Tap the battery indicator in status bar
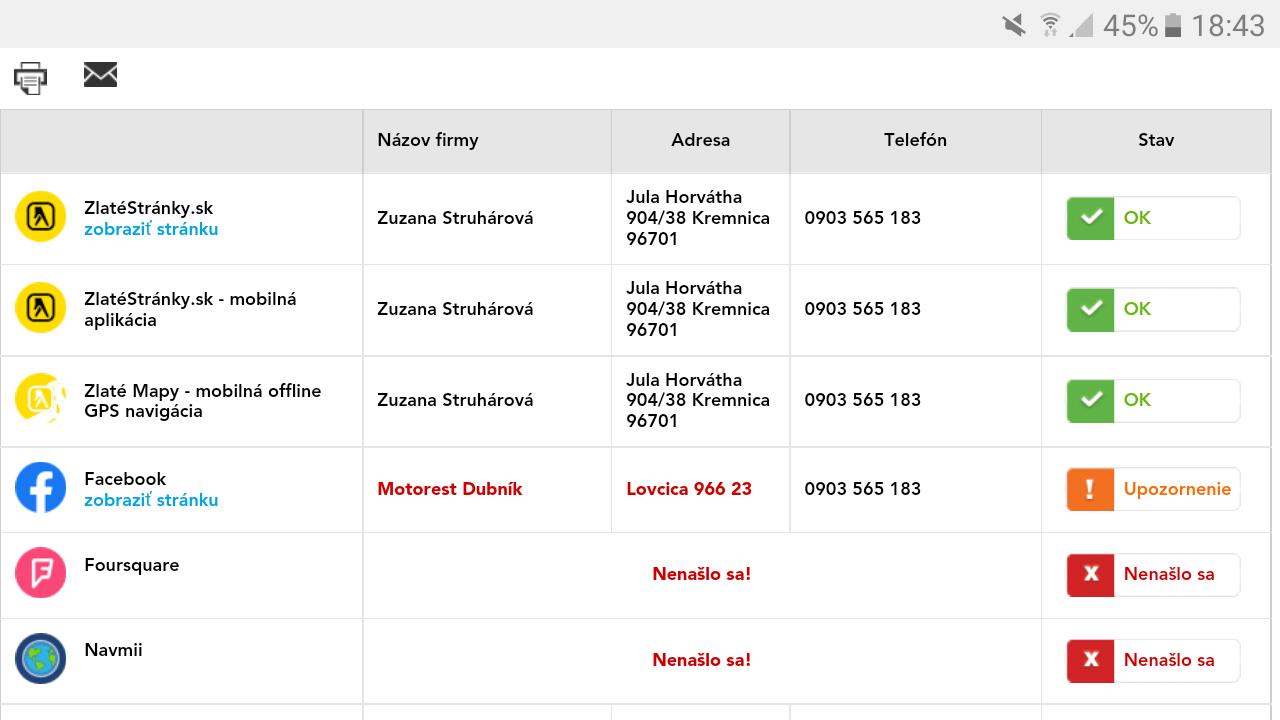The height and width of the screenshot is (720, 1280). (x=1173, y=25)
